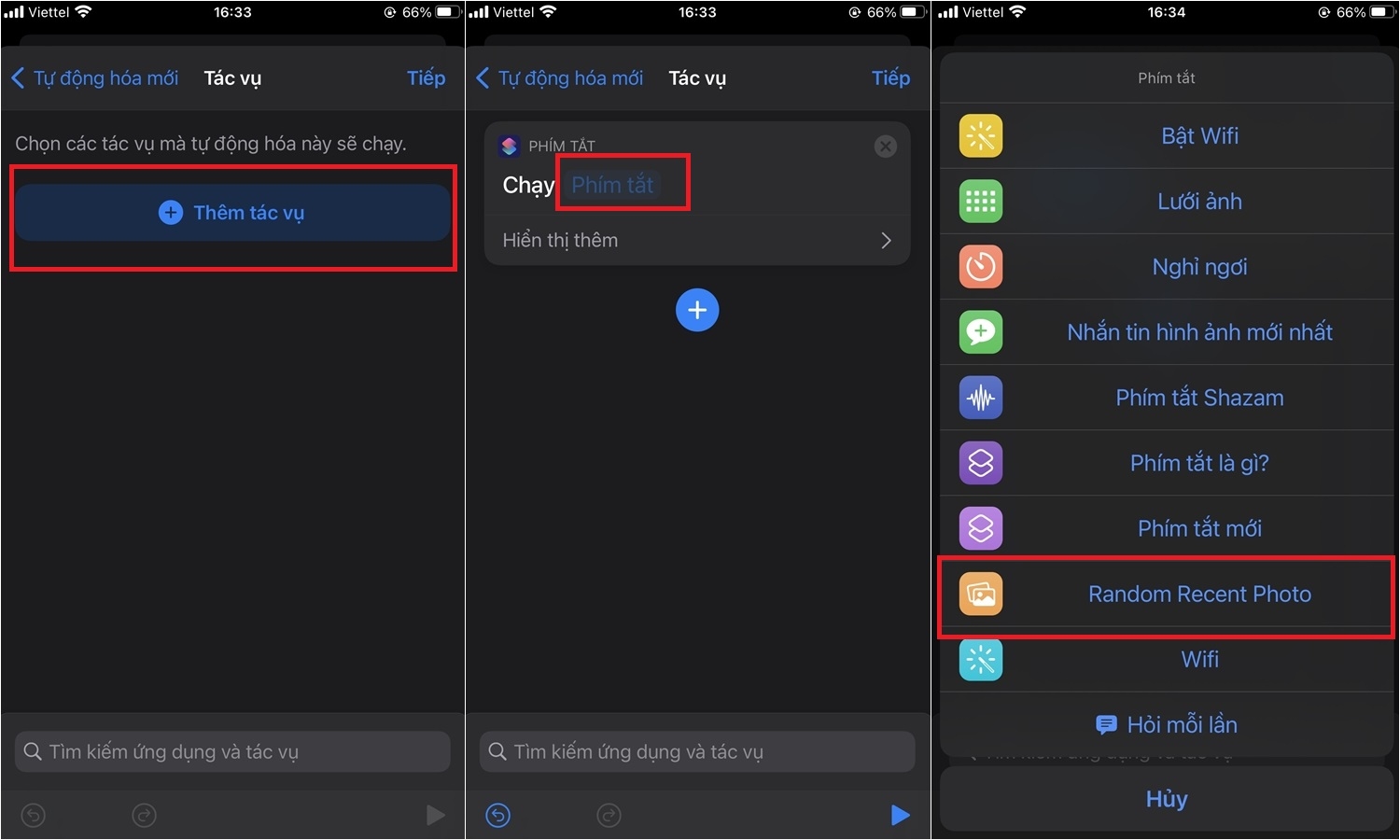Click the purple icon for Phím tắt là gì?
Screen dimensions: 1400x840
click(981, 463)
